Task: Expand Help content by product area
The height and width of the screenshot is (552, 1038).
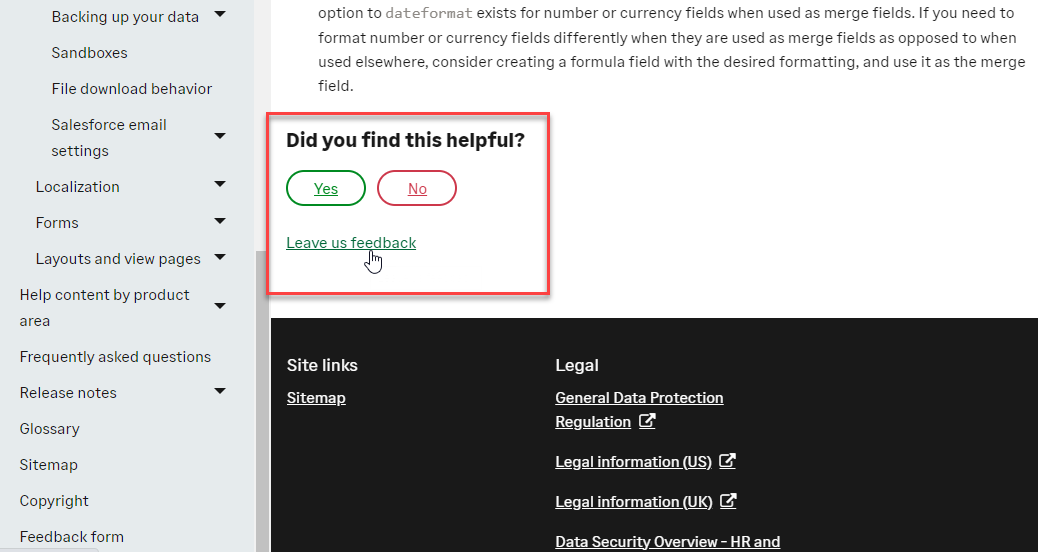Action: point(220,306)
